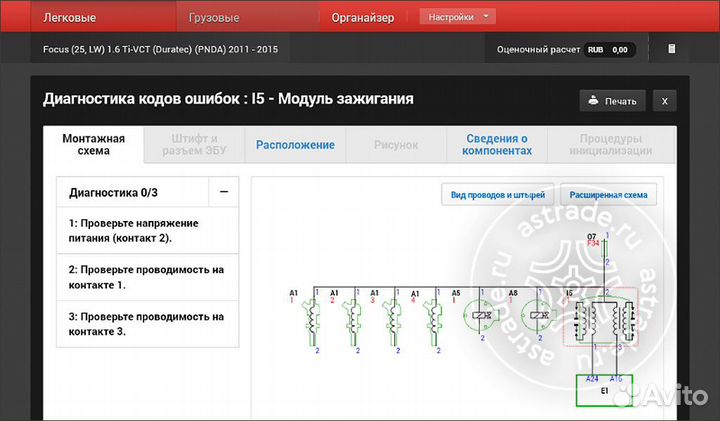Viewport: 720px width, 421px height.
Task: Click the calculator icon in the header
Action: coord(671,48)
